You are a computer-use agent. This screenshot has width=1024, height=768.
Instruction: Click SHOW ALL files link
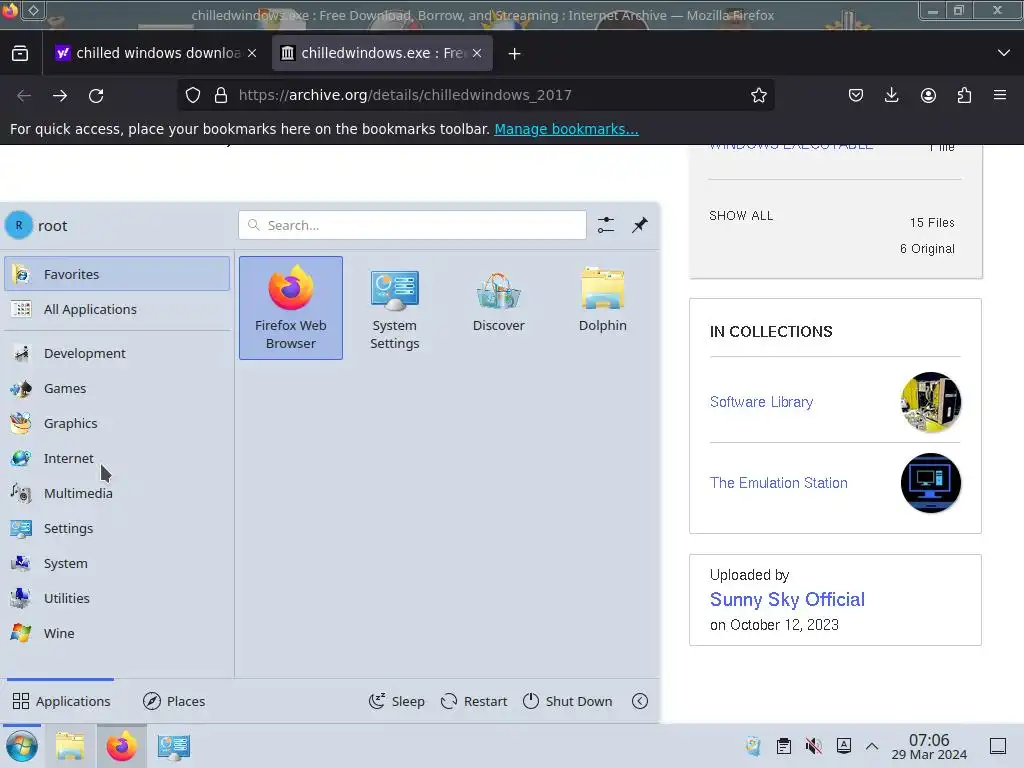pos(741,216)
